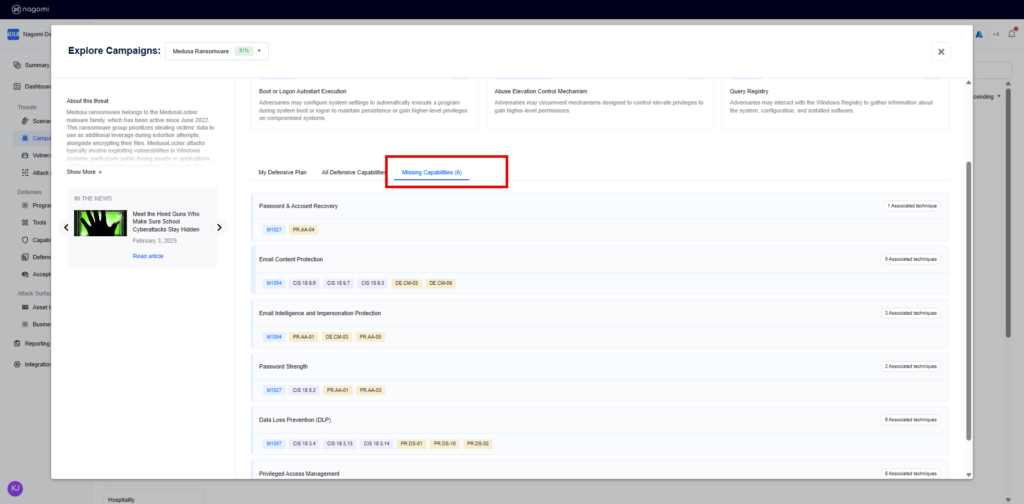The image size is (1024, 504).
Task: Open the Attack sidebar icon
Action: [25, 172]
